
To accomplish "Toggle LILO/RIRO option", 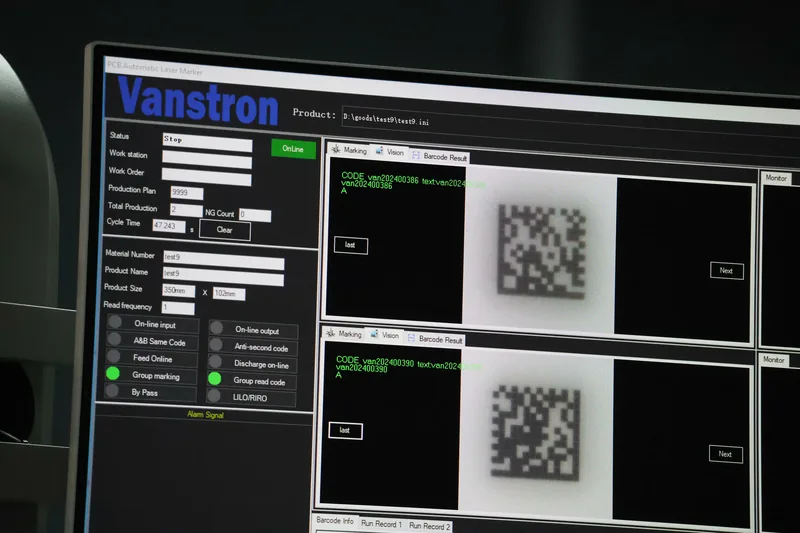I will [x=252, y=397].
